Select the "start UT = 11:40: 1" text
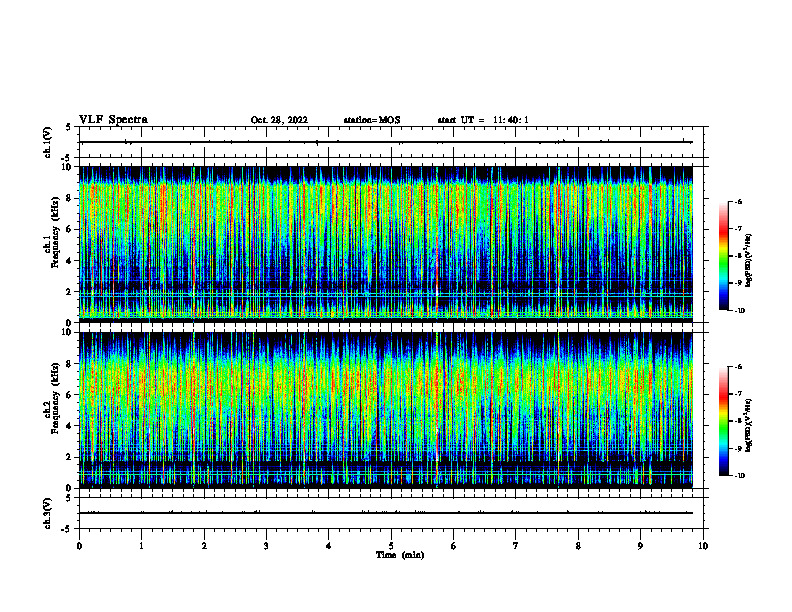The image size is (792, 612). pyautogui.click(x=483, y=120)
